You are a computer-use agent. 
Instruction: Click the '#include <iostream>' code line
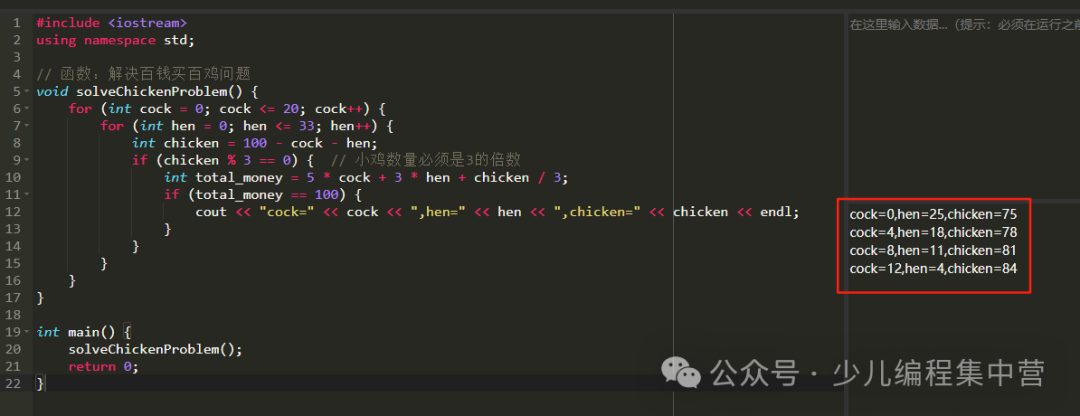(112, 23)
